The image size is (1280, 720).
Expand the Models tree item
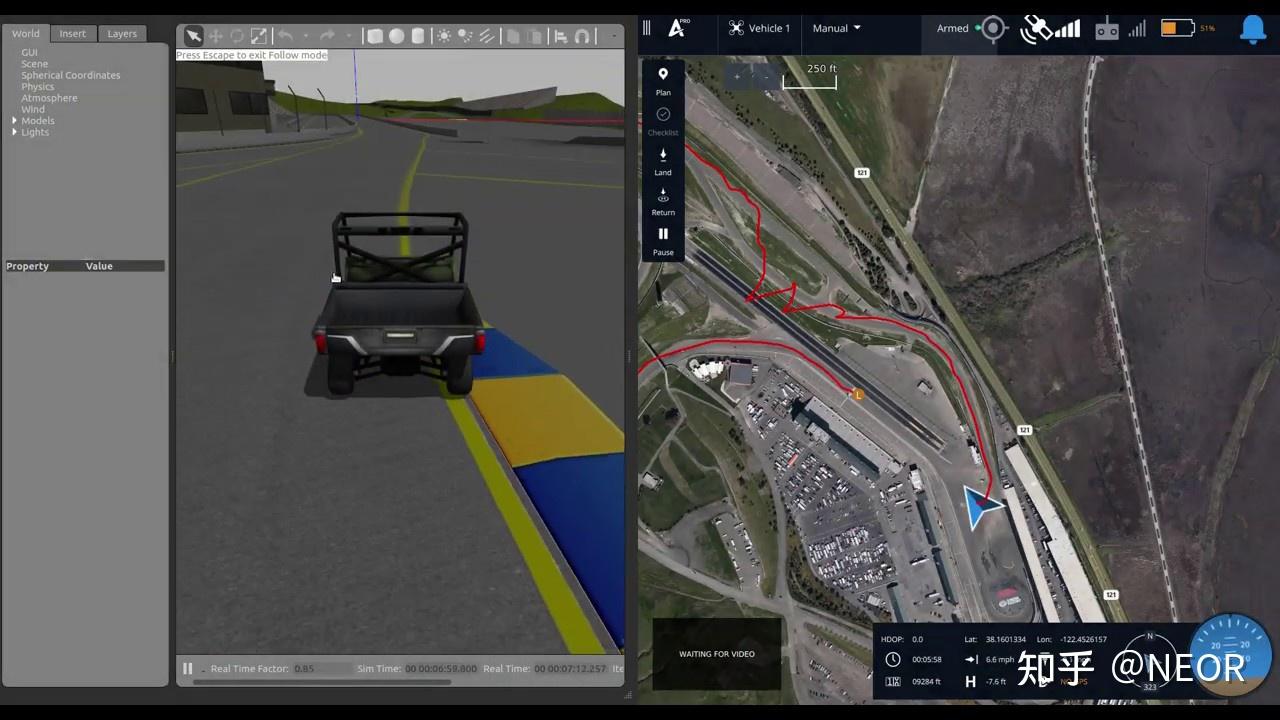(14, 120)
